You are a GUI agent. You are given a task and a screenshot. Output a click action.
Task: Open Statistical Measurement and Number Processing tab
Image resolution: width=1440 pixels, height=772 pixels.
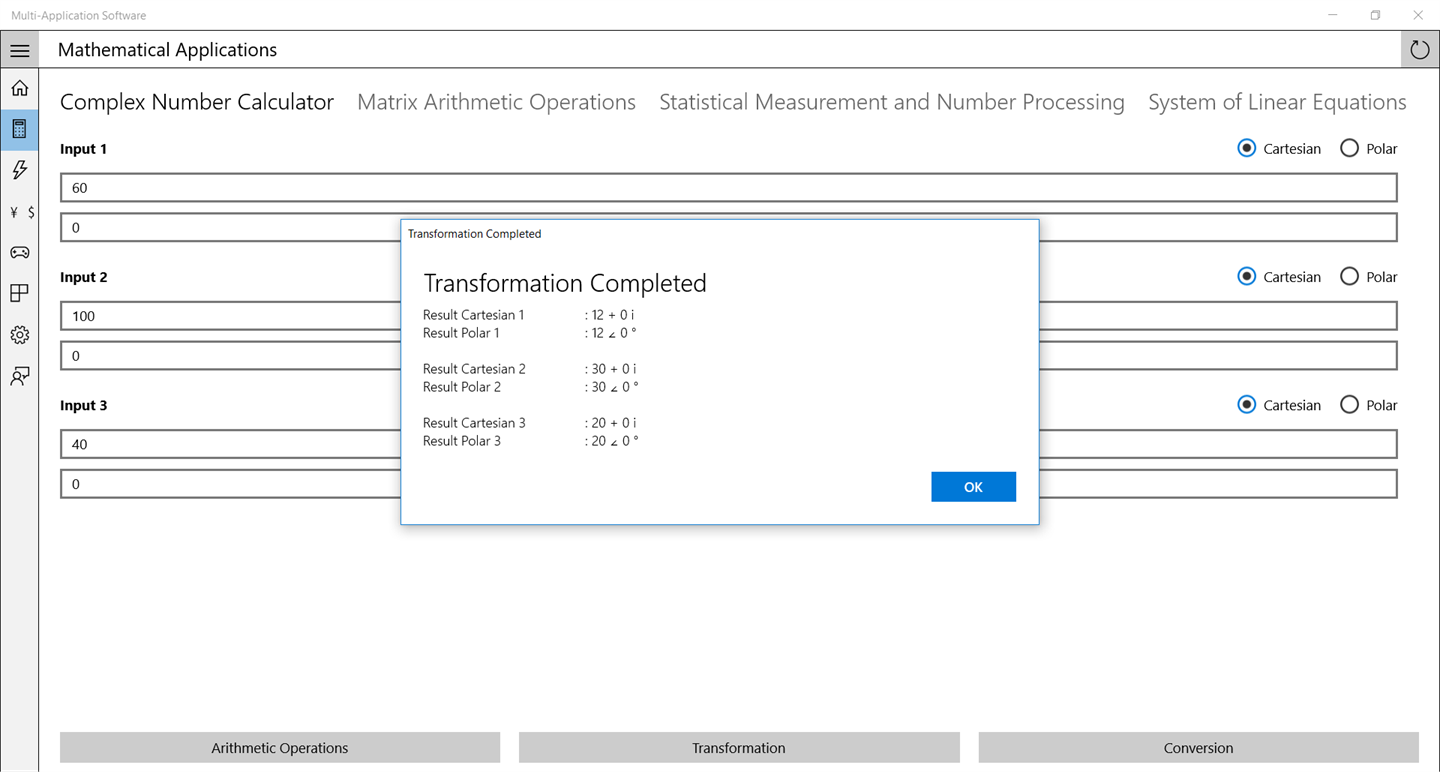point(892,102)
